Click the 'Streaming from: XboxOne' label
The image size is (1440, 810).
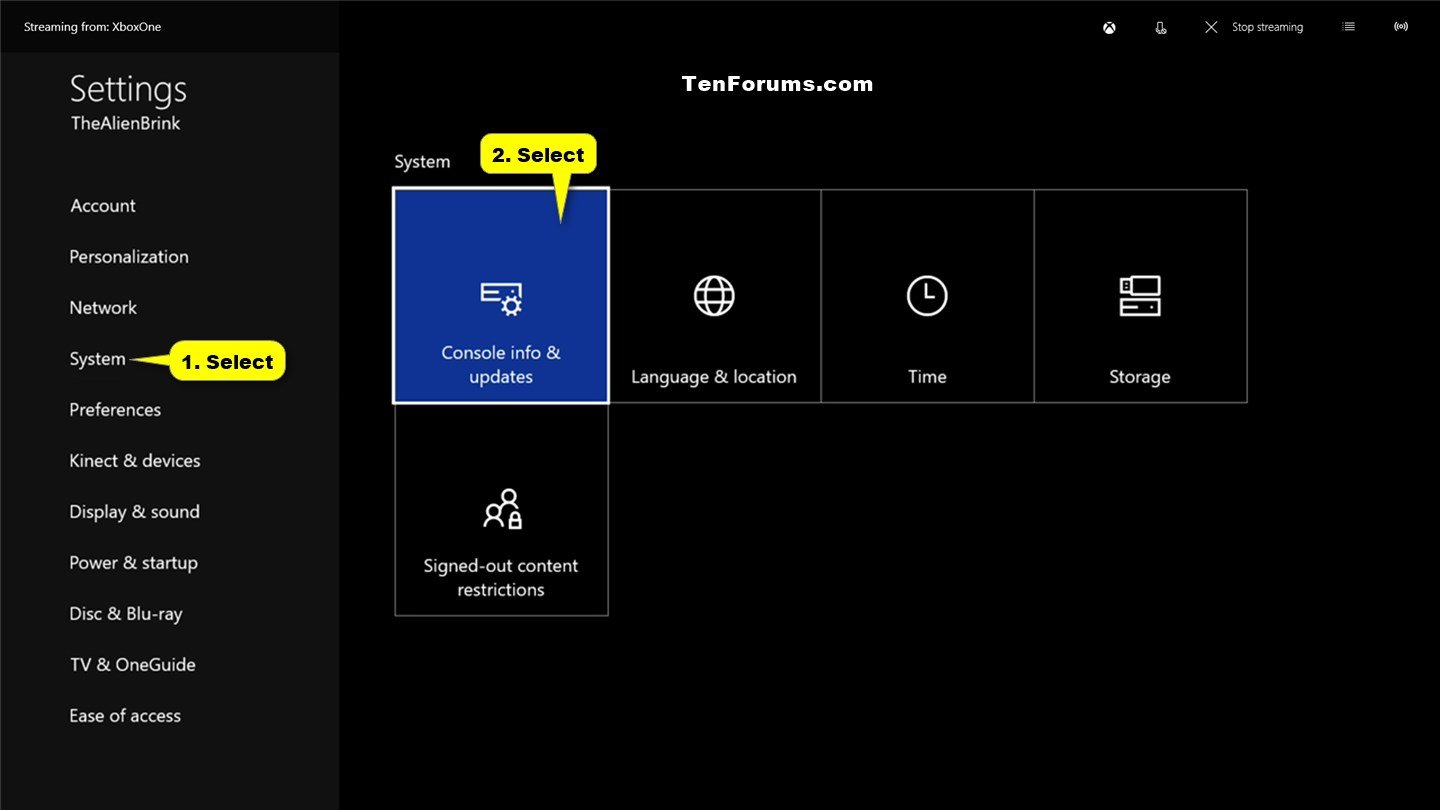tap(92, 27)
